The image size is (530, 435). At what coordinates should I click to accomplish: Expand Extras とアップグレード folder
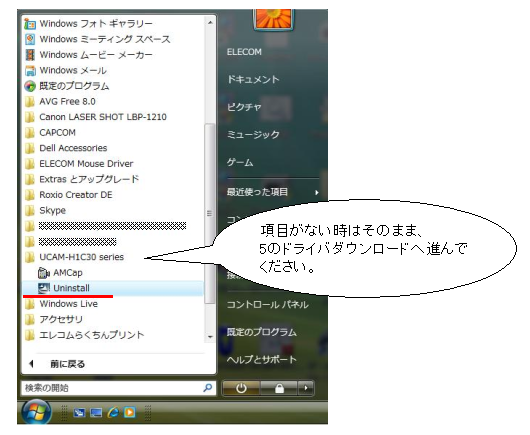pyautogui.click(x=89, y=179)
